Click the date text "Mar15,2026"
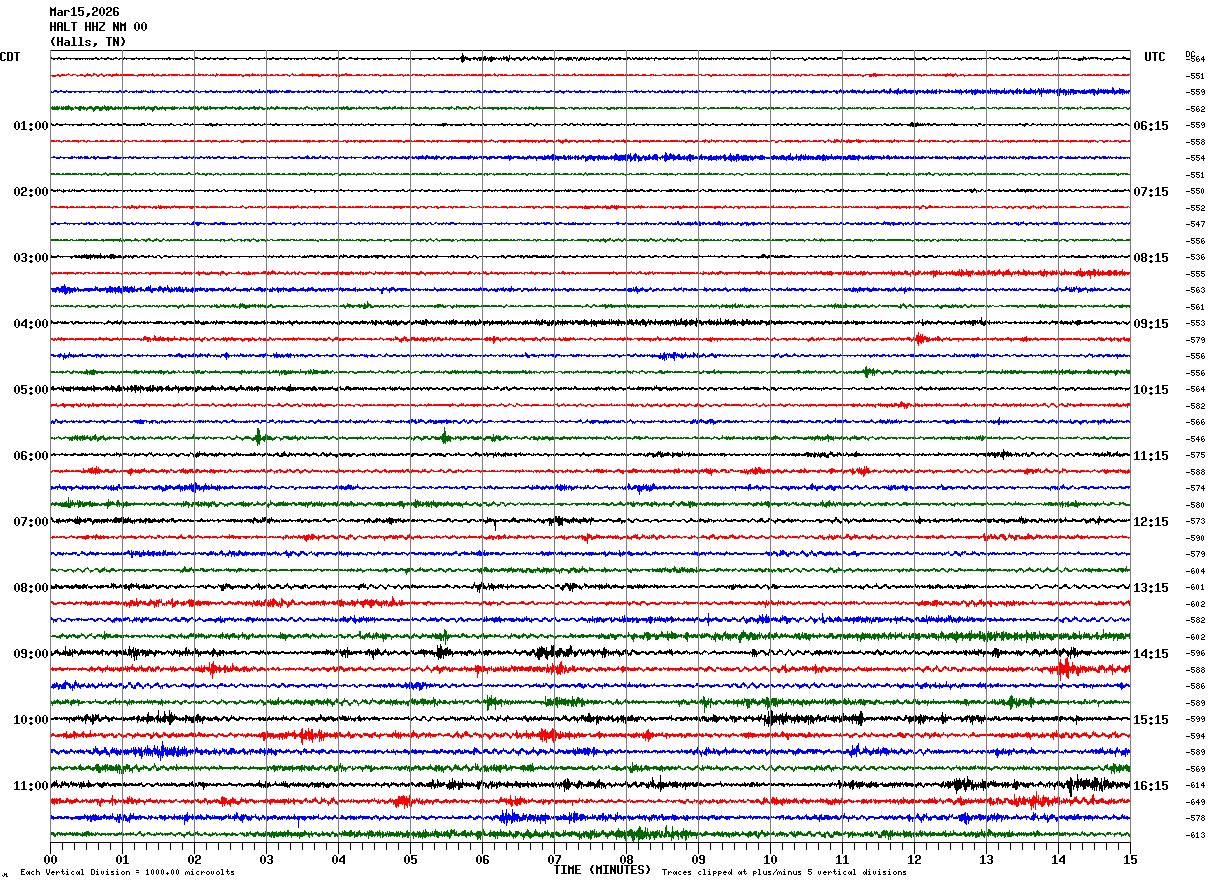Image resolution: width=1210 pixels, height=886 pixels. click(84, 12)
